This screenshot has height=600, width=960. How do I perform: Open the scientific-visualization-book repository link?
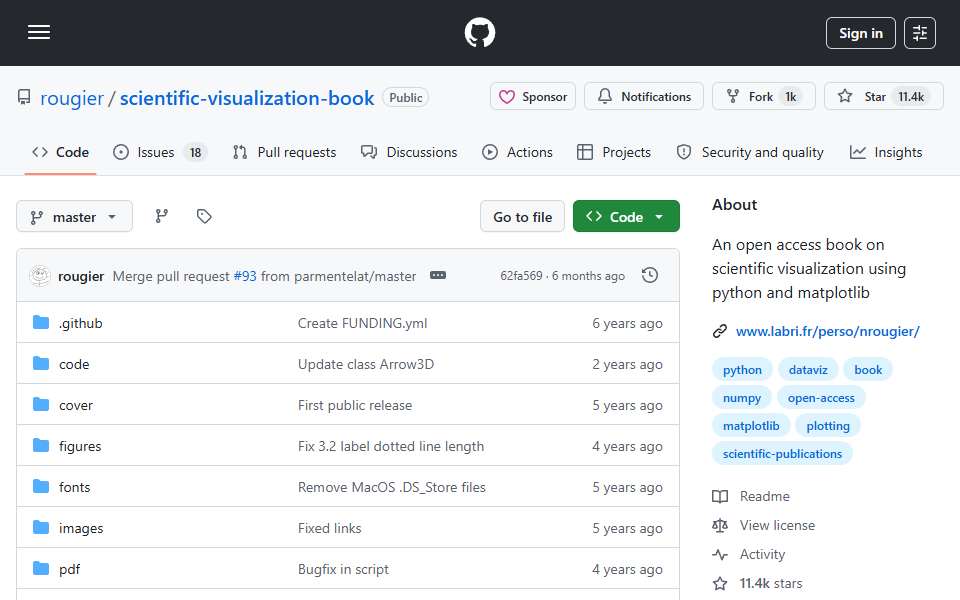(x=247, y=98)
